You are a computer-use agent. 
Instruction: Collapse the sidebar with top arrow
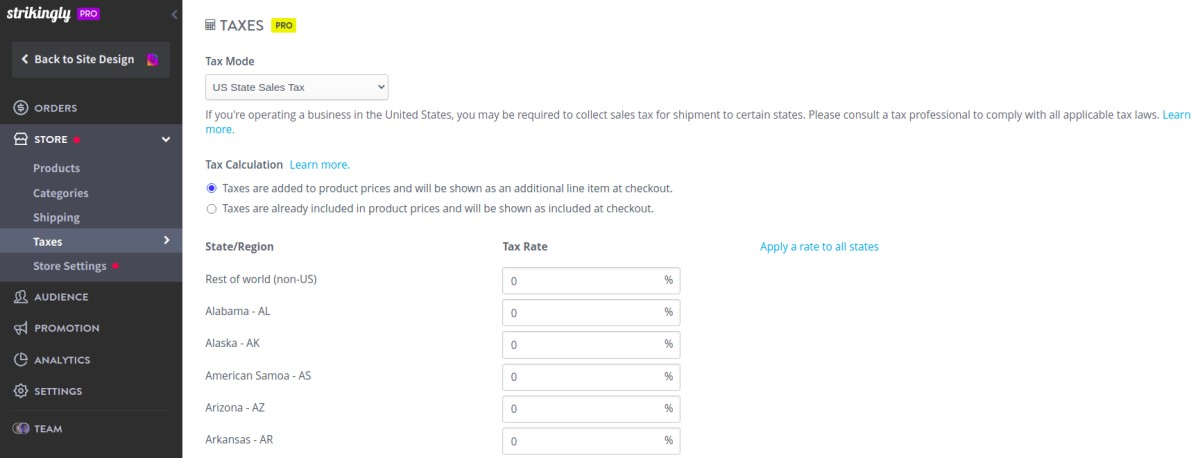pos(175,15)
